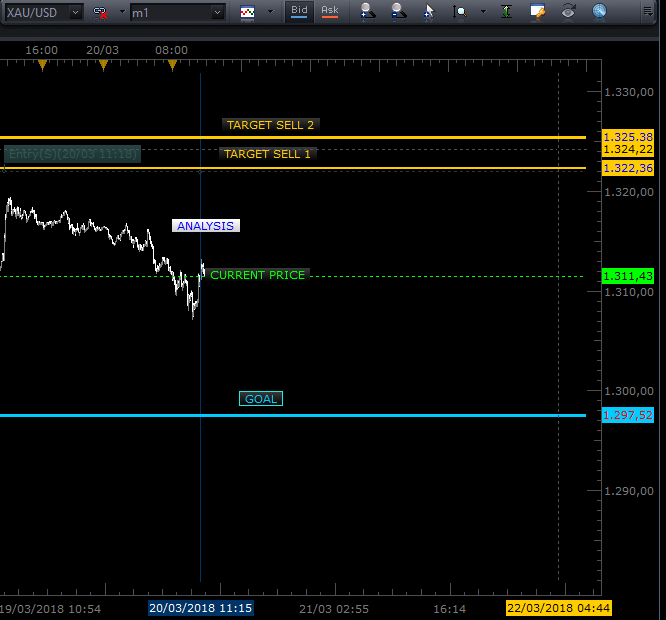Click the zoom in magnifier icon
Screen dimensions: 666x620
point(367,12)
